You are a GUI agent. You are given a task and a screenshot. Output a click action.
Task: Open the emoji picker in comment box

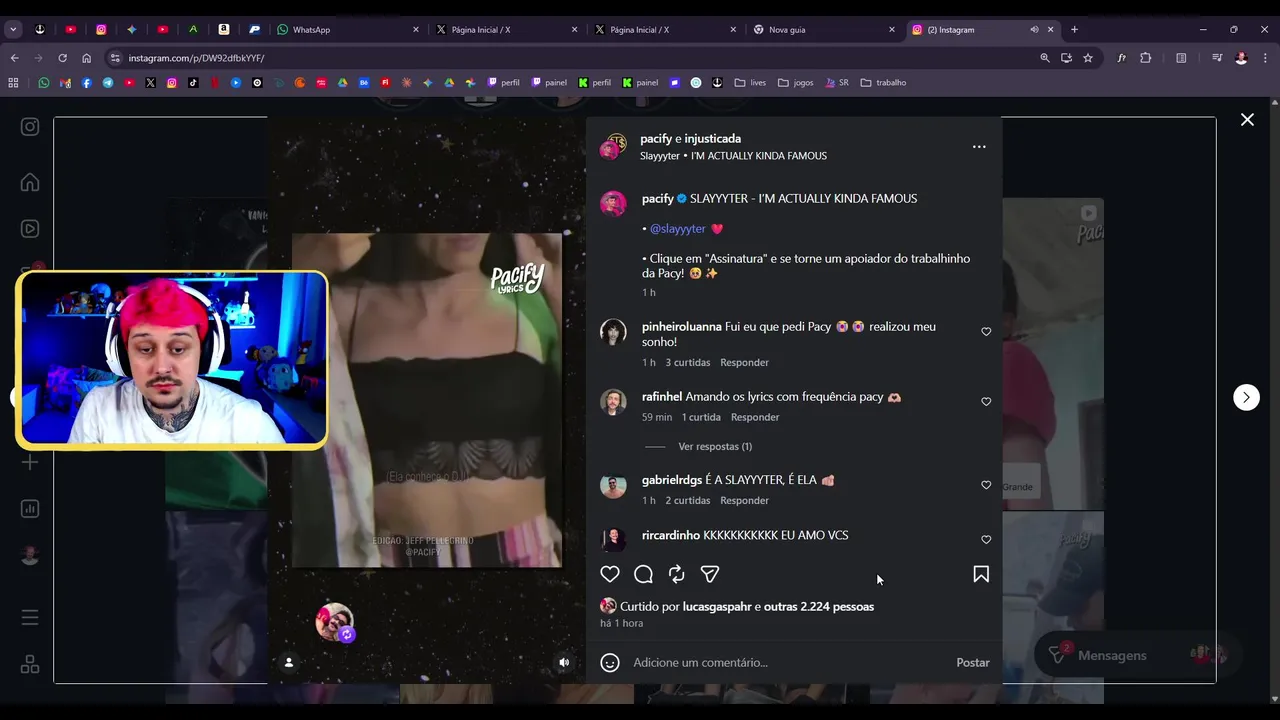coord(610,662)
